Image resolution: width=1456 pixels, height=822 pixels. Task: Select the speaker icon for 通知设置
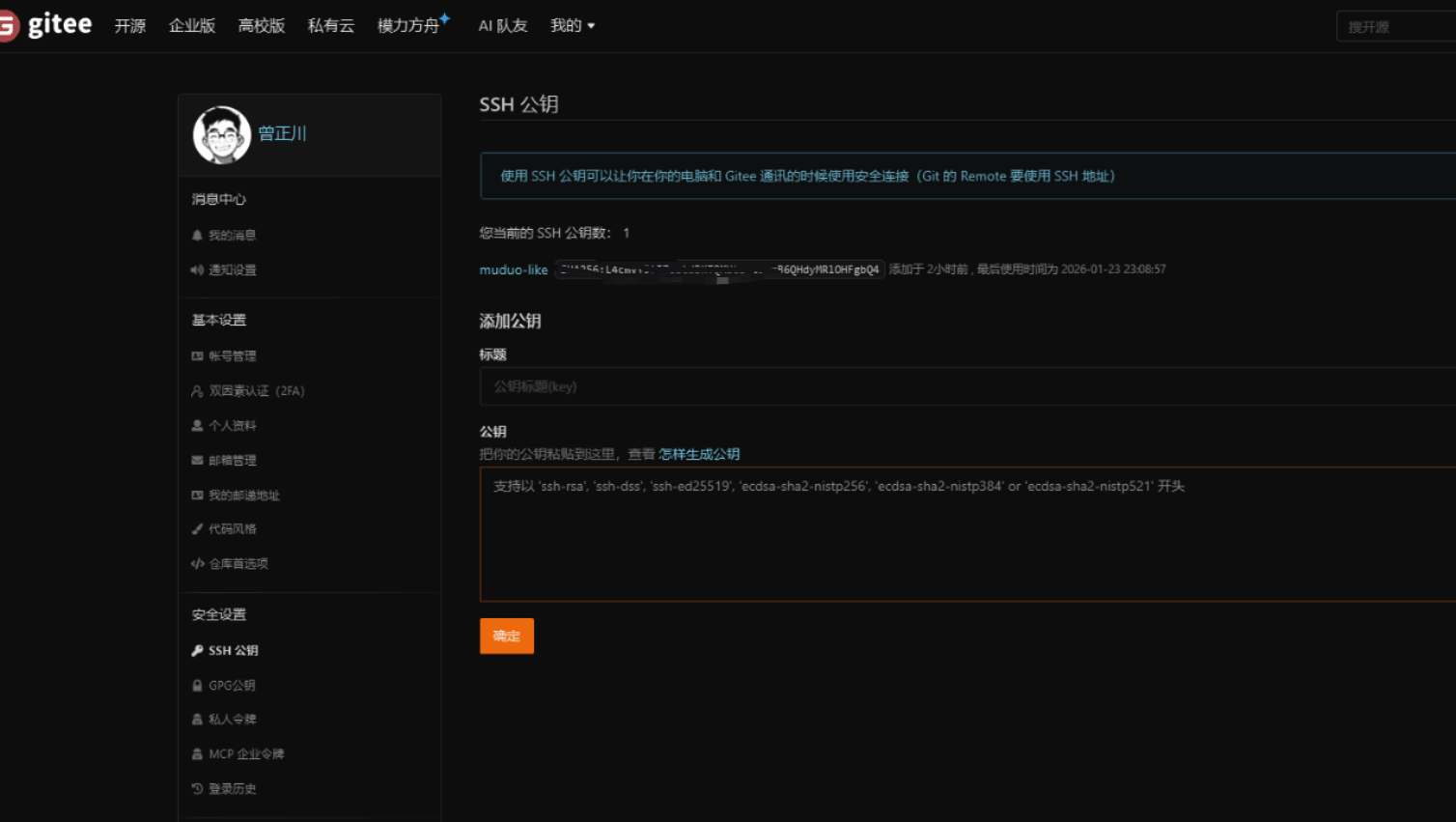[197, 269]
